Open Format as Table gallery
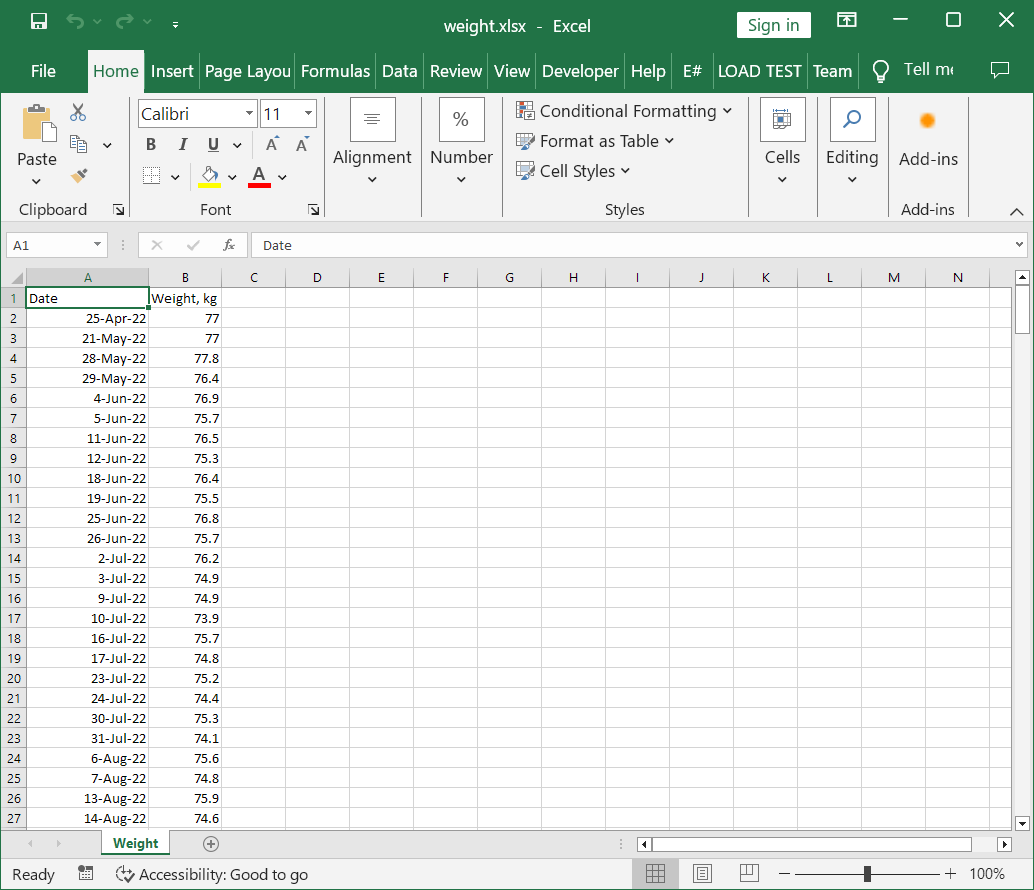This screenshot has height=890, width=1034. click(595, 141)
